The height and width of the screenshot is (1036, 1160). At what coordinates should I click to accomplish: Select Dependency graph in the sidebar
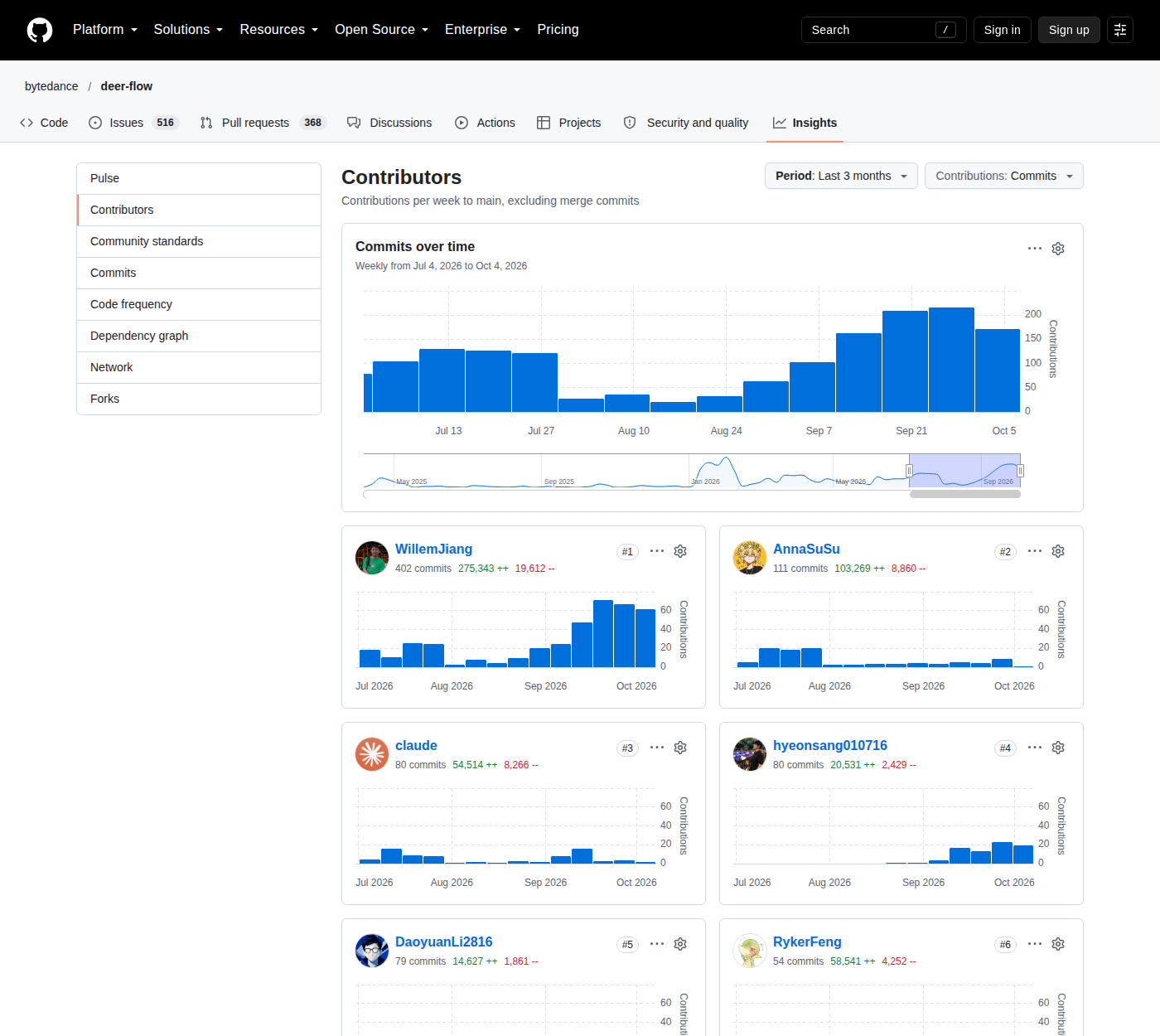click(199, 336)
